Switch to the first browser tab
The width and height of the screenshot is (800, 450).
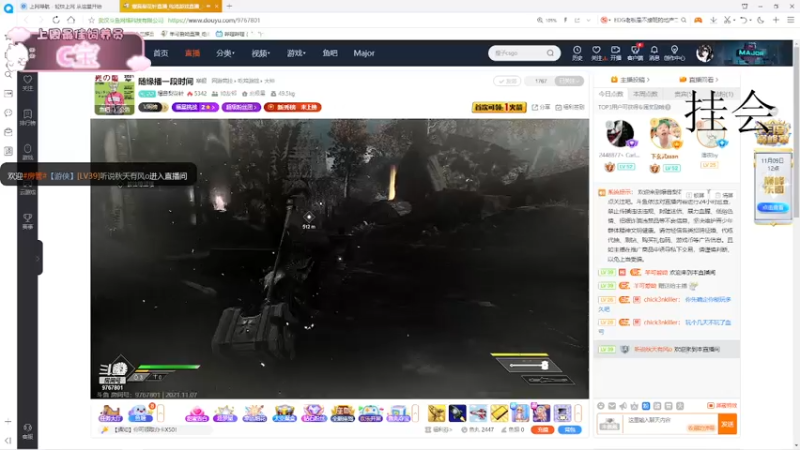point(66,6)
